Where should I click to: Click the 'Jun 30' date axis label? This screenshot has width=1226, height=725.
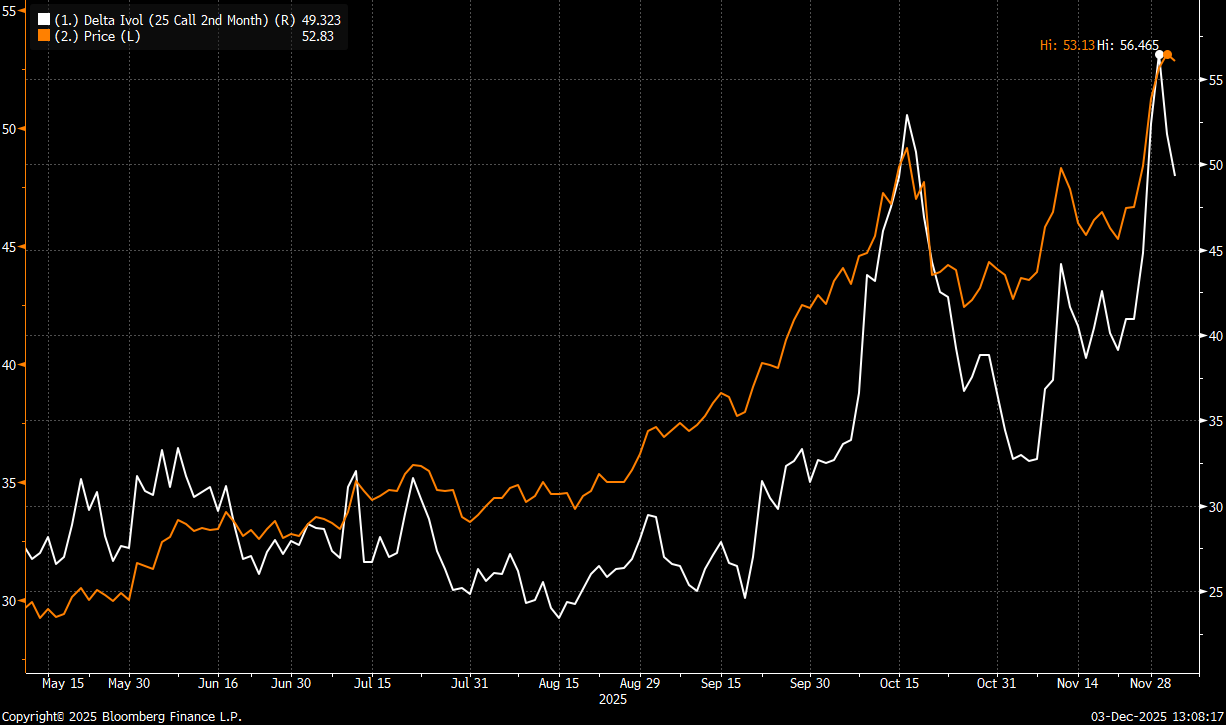(292, 684)
